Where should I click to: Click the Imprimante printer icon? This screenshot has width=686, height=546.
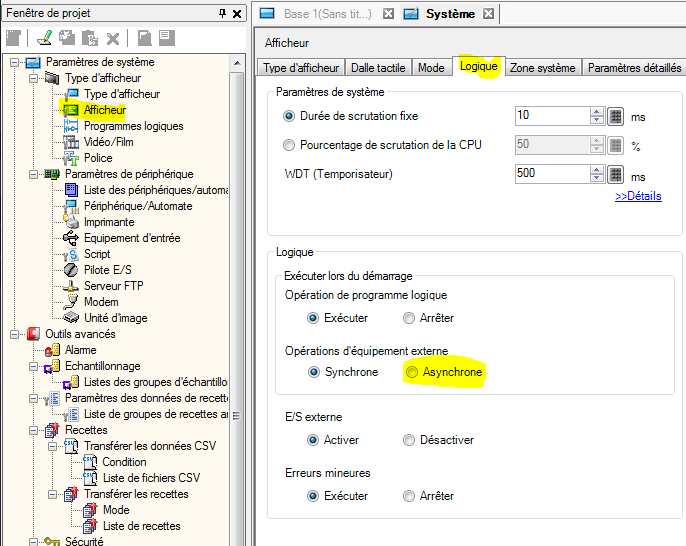click(70, 222)
